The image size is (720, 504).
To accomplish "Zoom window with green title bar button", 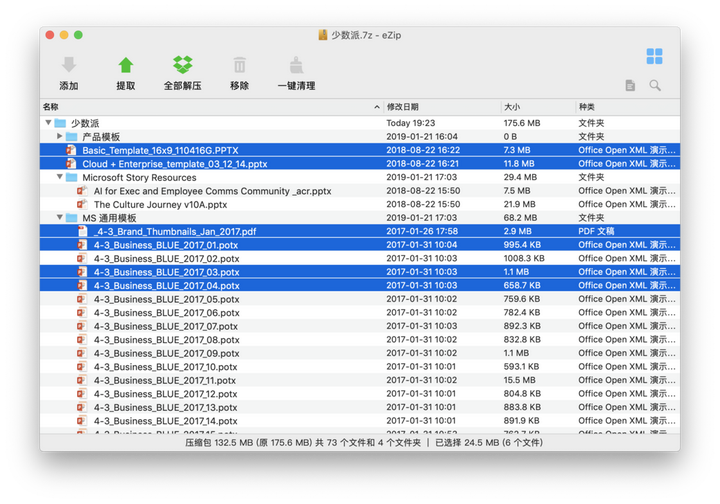I will [x=79, y=35].
